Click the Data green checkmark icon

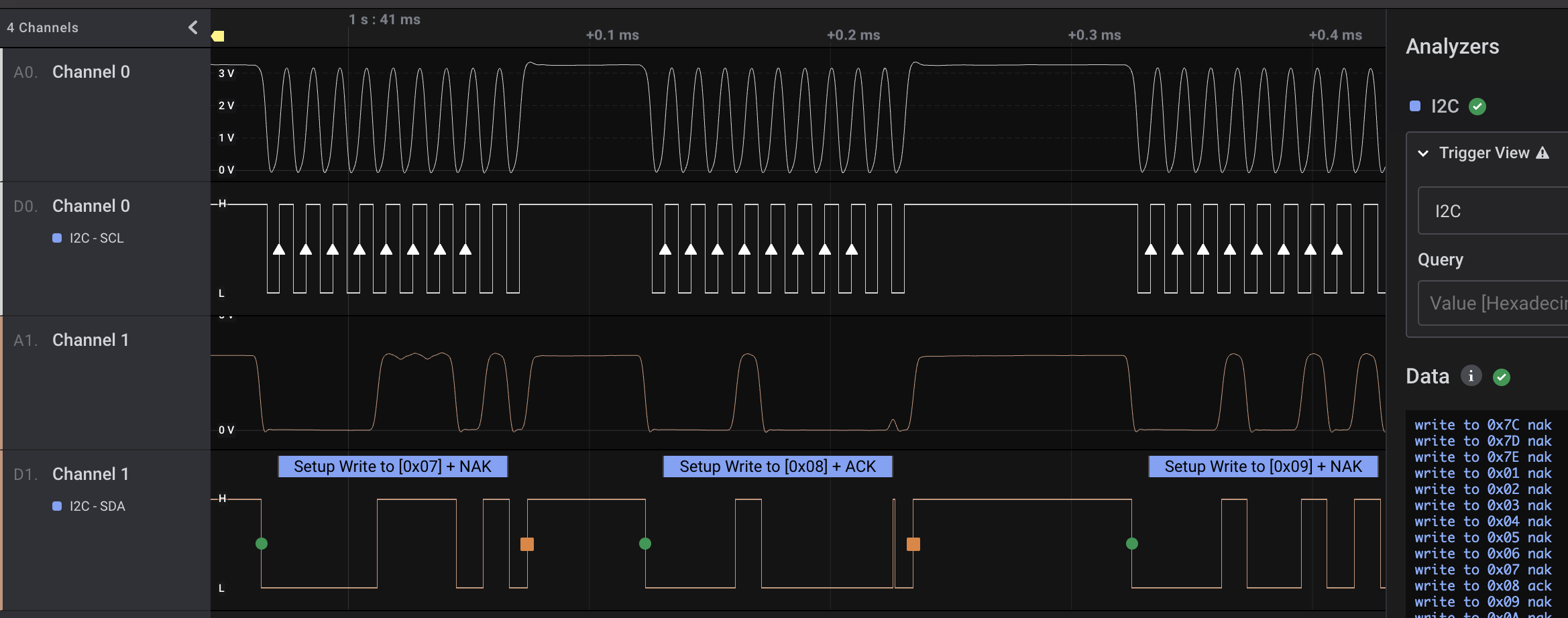click(x=1502, y=377)
